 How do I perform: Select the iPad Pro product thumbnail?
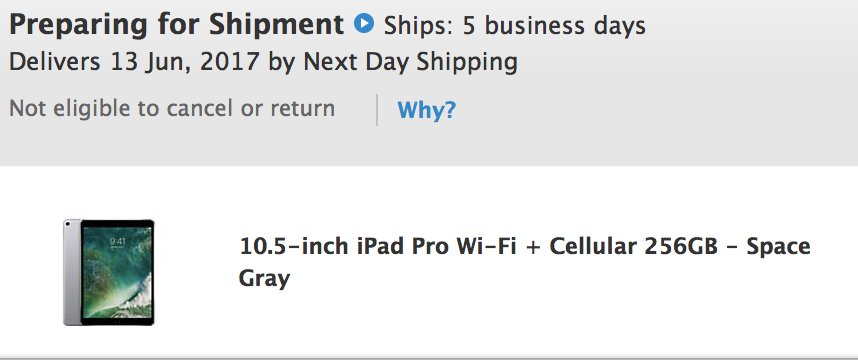pos(108,272)
